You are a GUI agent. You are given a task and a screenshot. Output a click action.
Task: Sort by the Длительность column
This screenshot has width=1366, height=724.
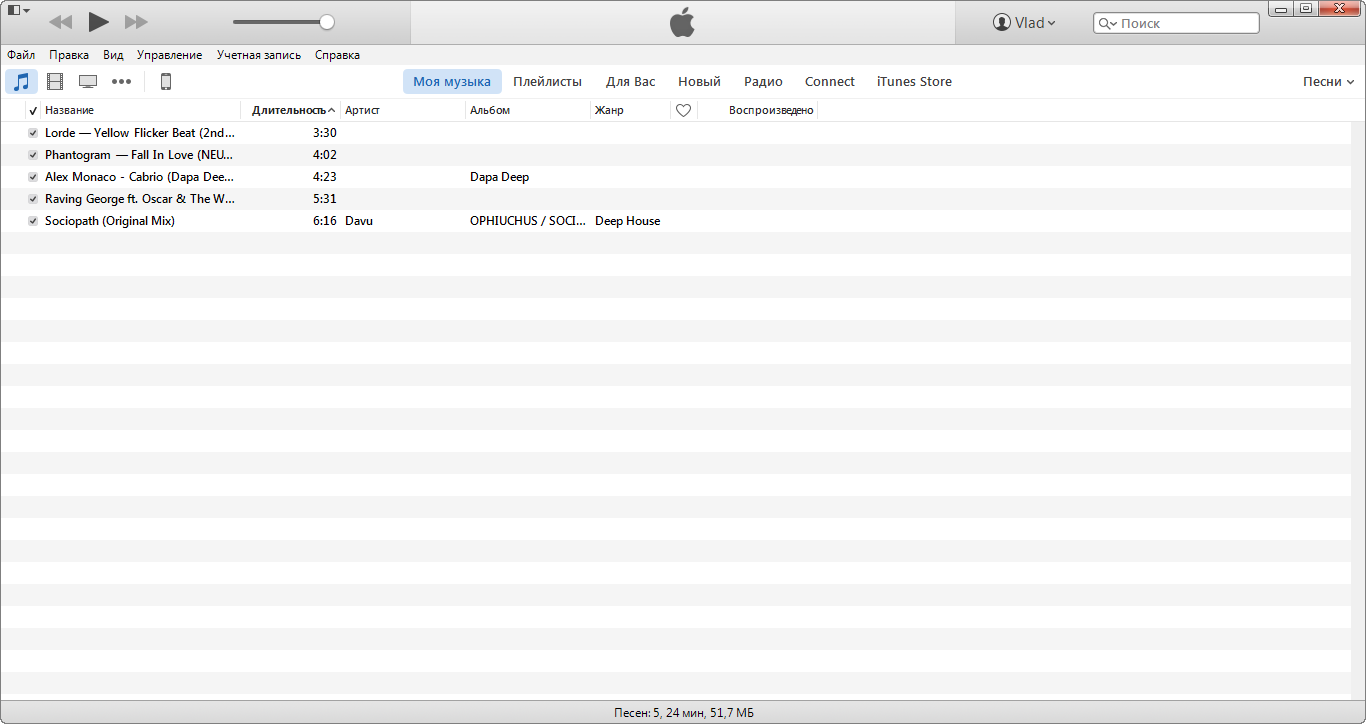(291, 110)
